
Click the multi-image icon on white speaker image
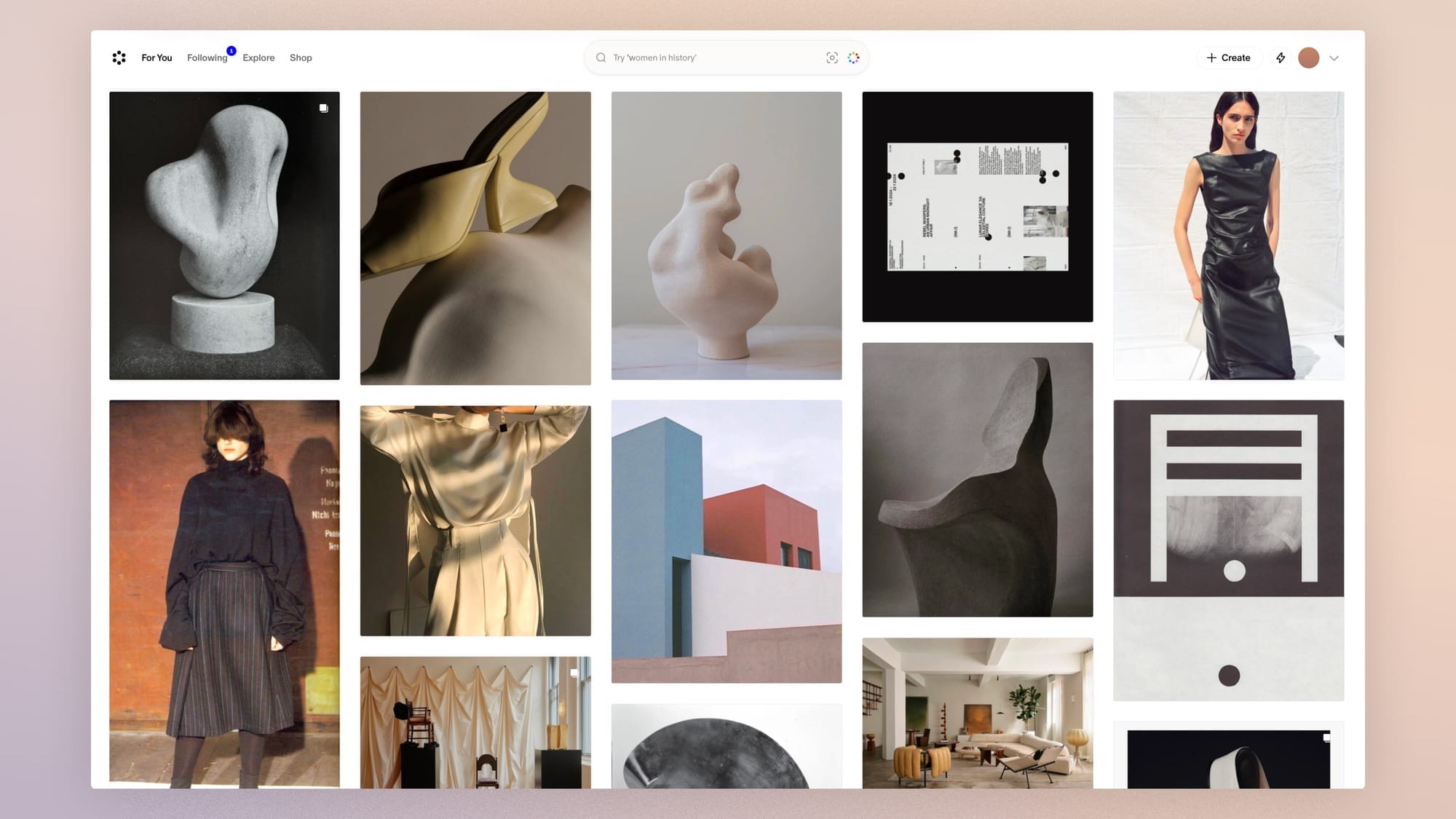click(1326, 737)
